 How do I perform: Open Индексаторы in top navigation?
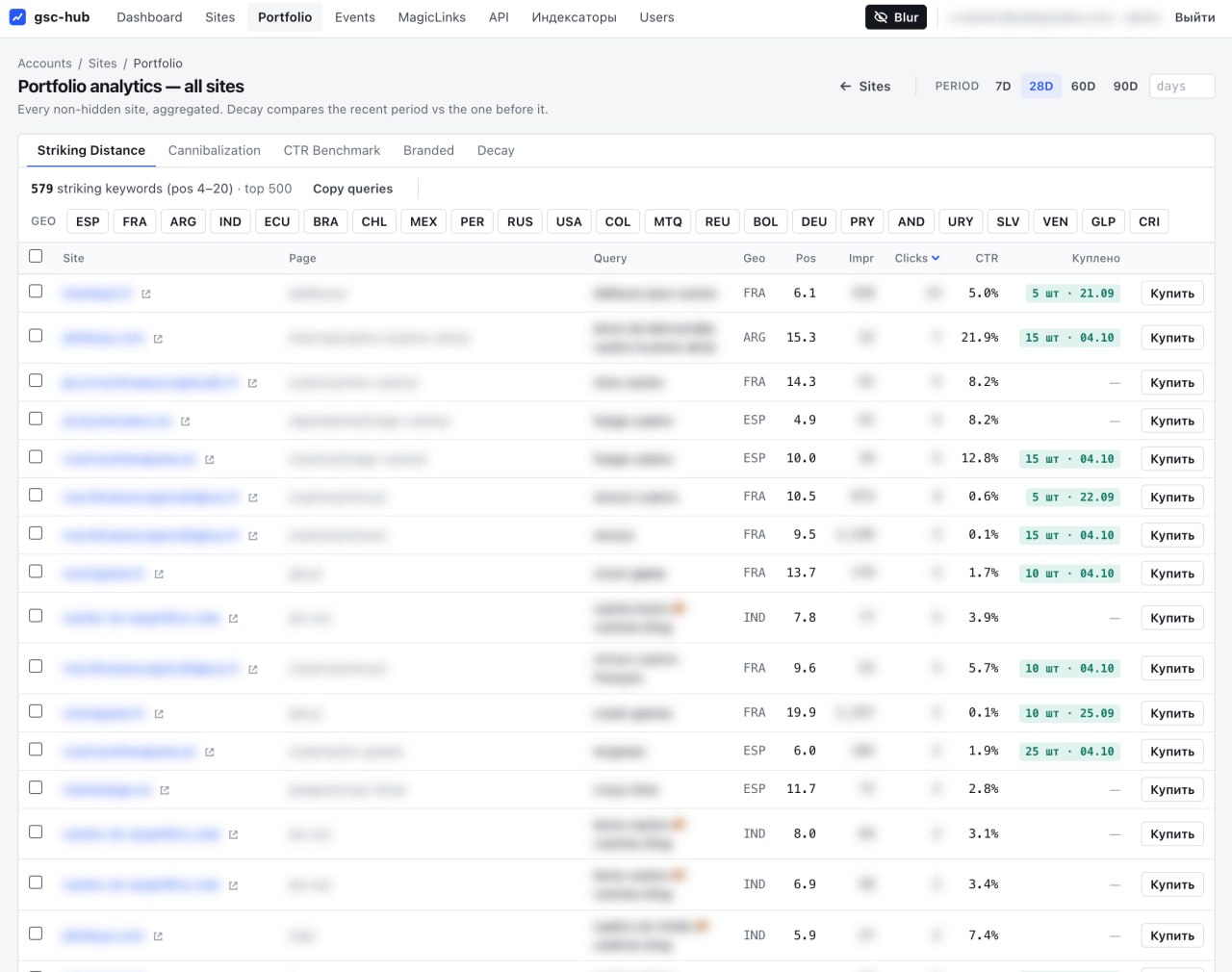[574, 17]
